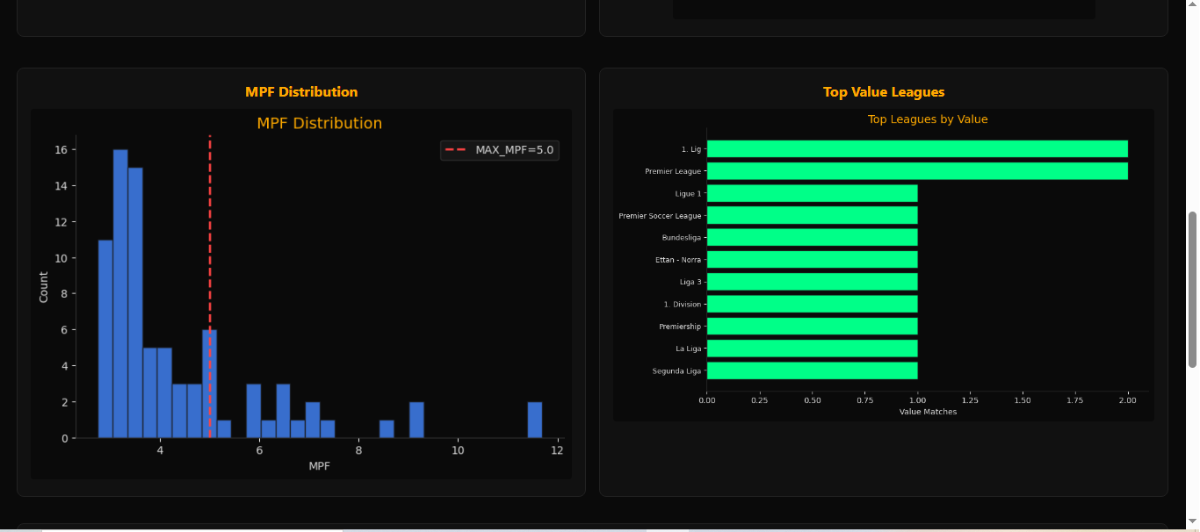This screenshot has height=532, width=1200.
Task: Click the "Top Leagues by Value" chart title
Action: point(927,120)
